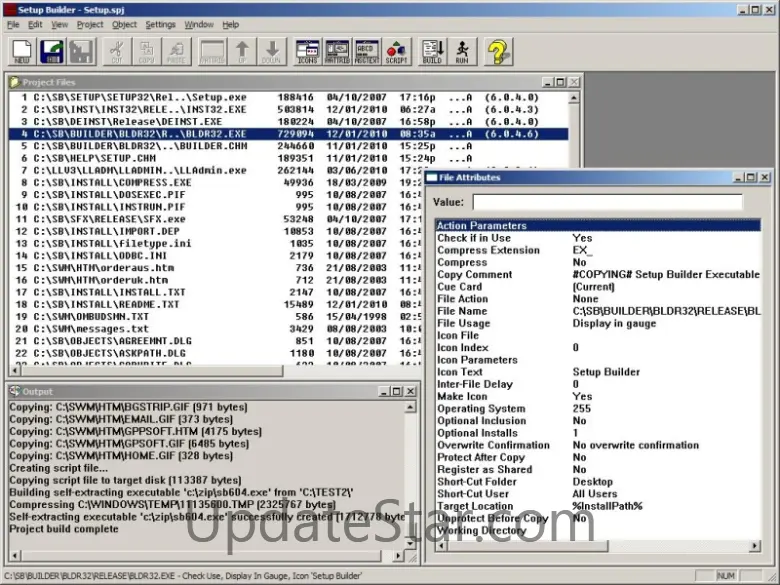
Task: Select row 14 ODBC.INI file
Action: tap(215, 256)
